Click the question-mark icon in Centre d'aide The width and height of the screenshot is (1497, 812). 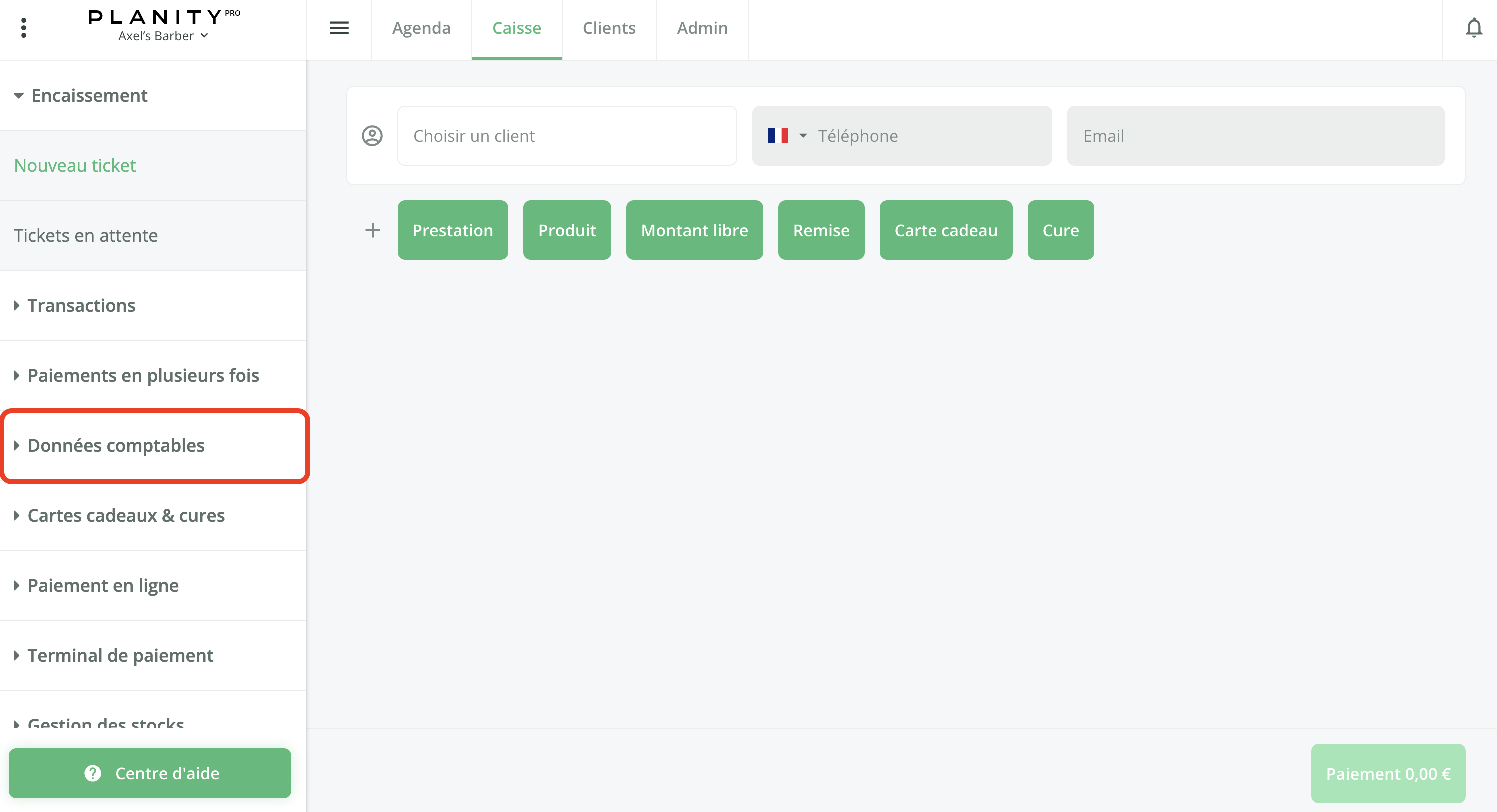(93, 773)
